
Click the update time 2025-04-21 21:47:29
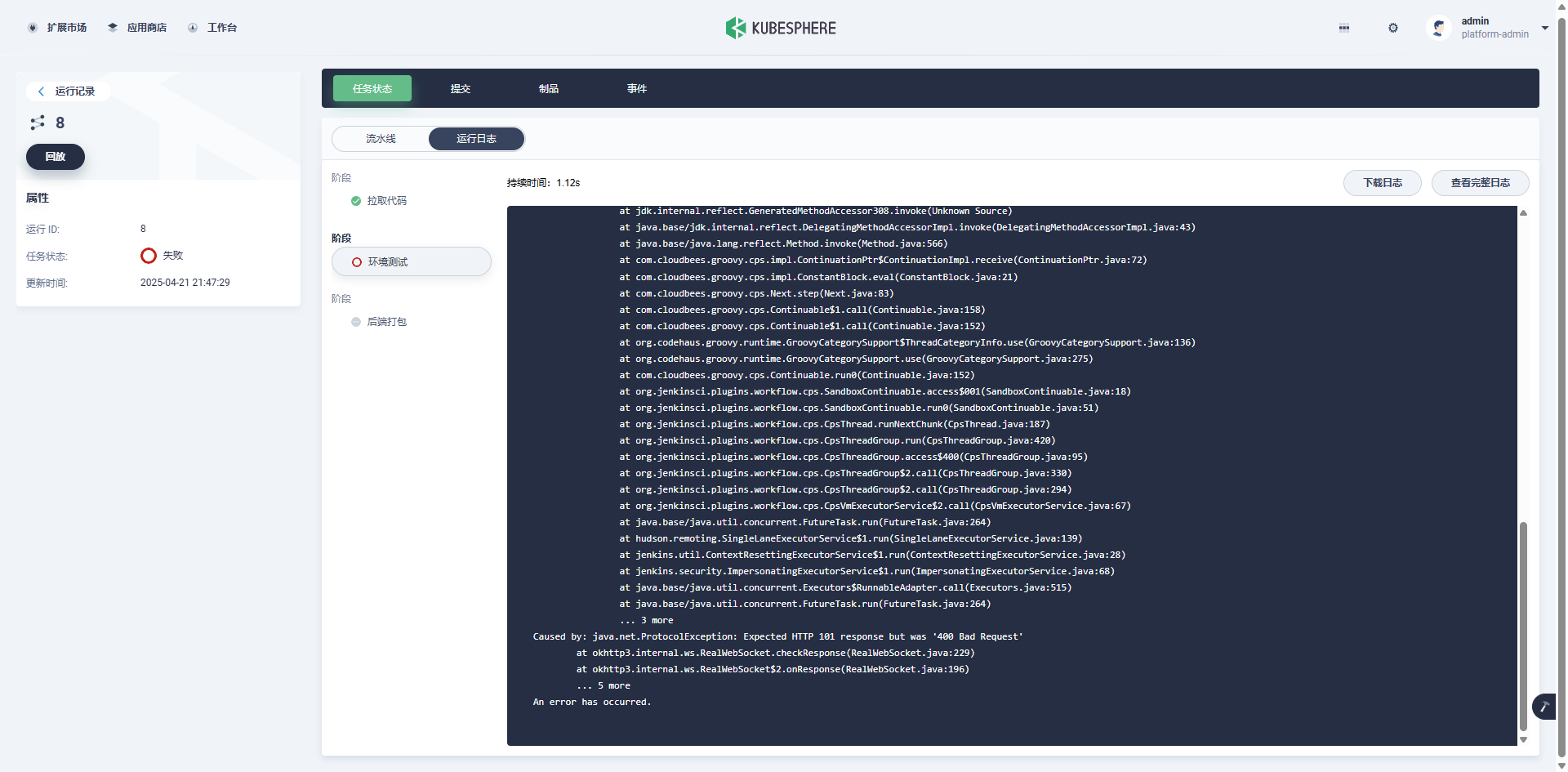[185, 283]
